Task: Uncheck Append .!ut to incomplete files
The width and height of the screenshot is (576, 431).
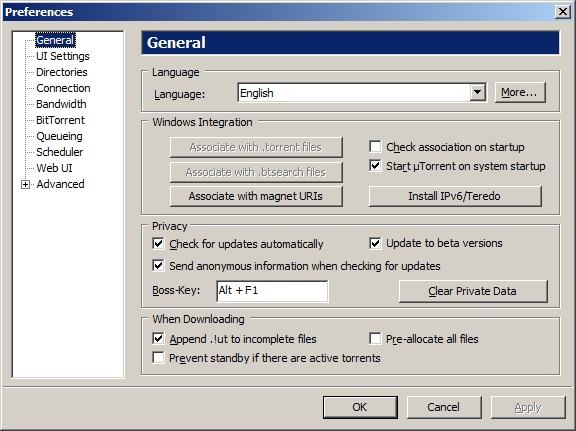Action: coord(158,338)
